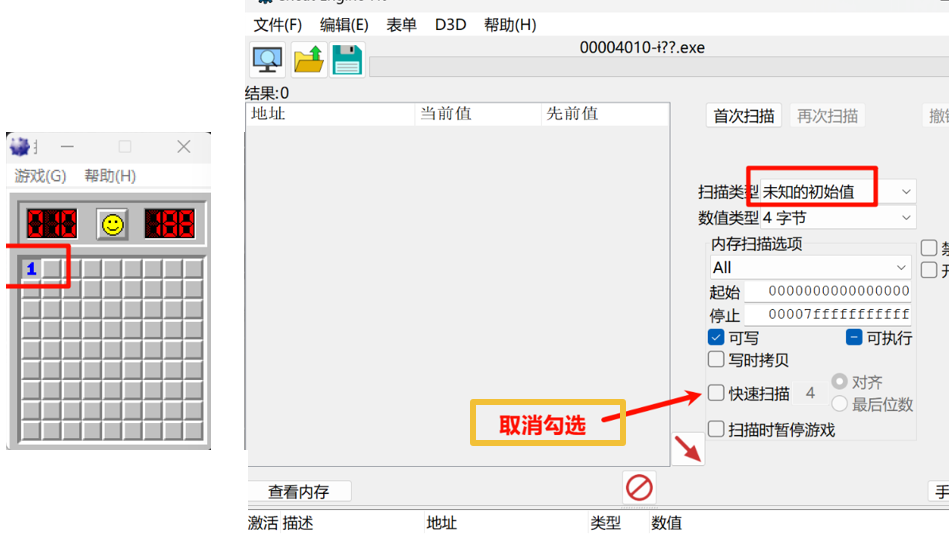The height and width of the screenshot is (552, 949).
Task: Close the Minesweeper window
Action: 183,146
